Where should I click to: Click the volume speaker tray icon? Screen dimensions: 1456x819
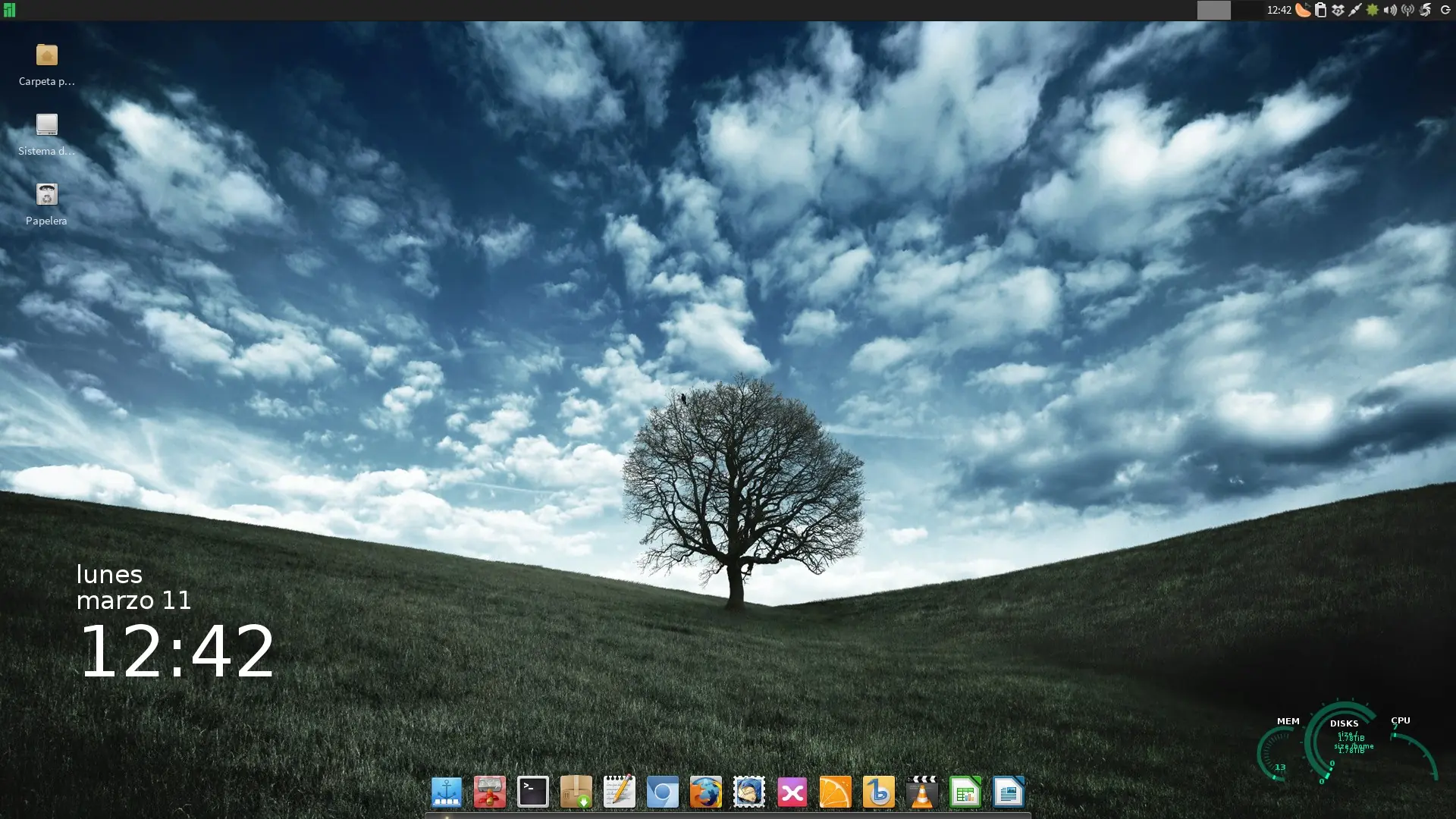click(x=1389, y=10)
